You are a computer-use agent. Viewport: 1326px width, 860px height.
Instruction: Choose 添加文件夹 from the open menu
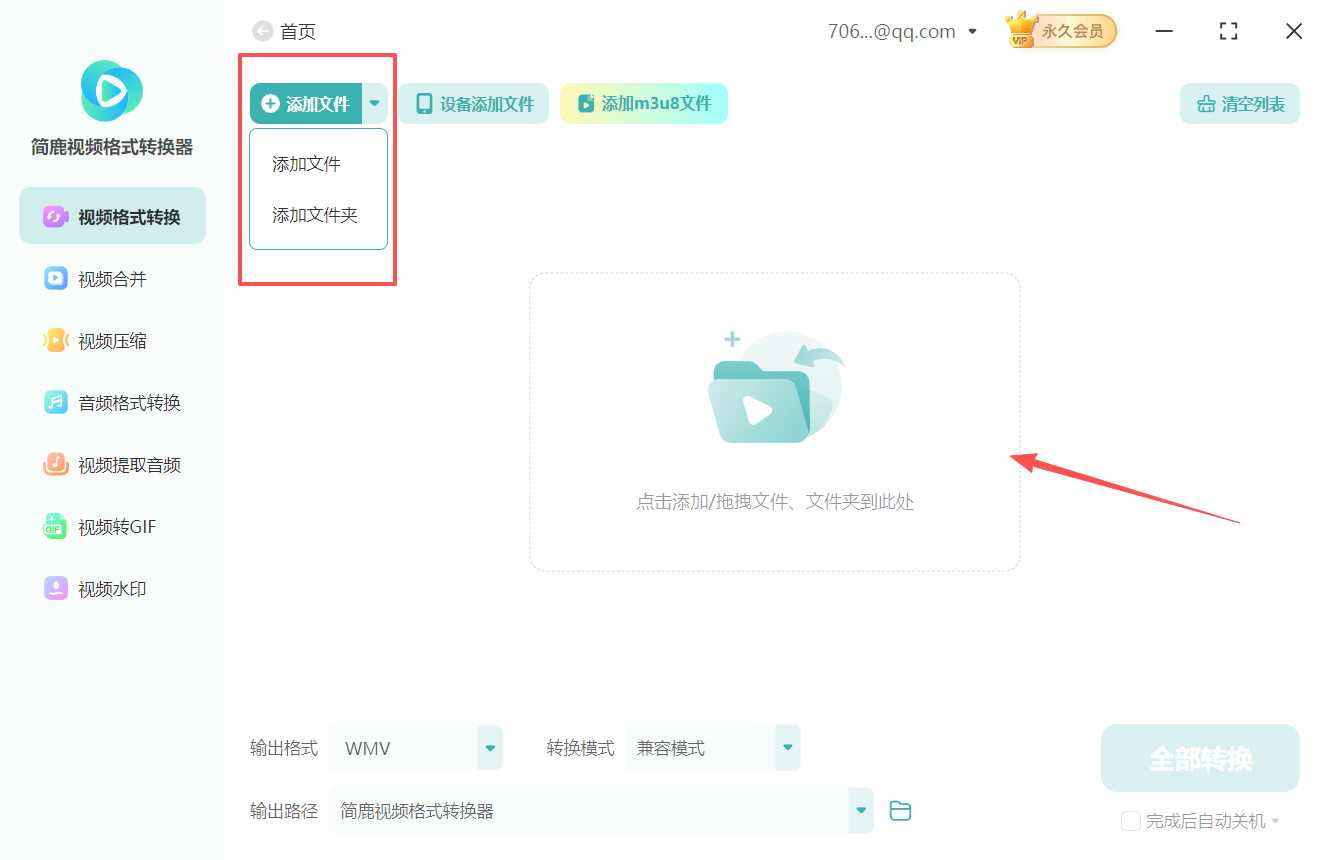pos(317,214)
